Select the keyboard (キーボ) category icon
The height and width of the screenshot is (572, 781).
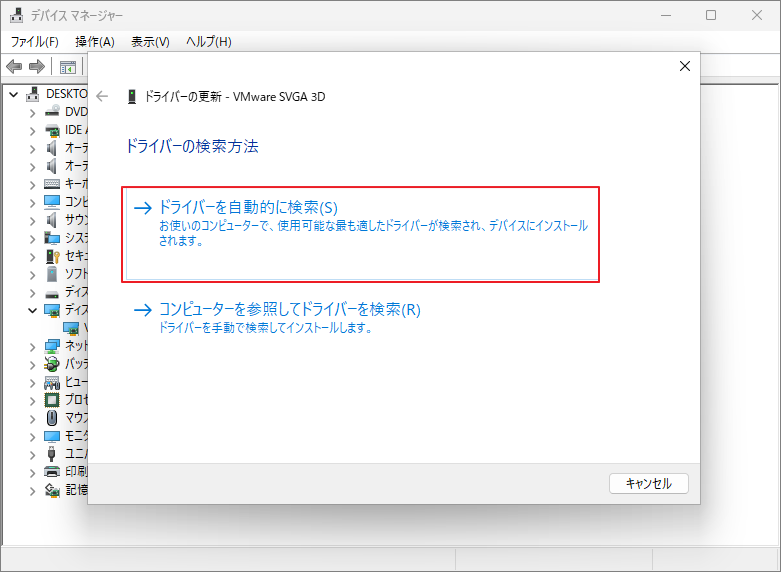tap(52, 184)
